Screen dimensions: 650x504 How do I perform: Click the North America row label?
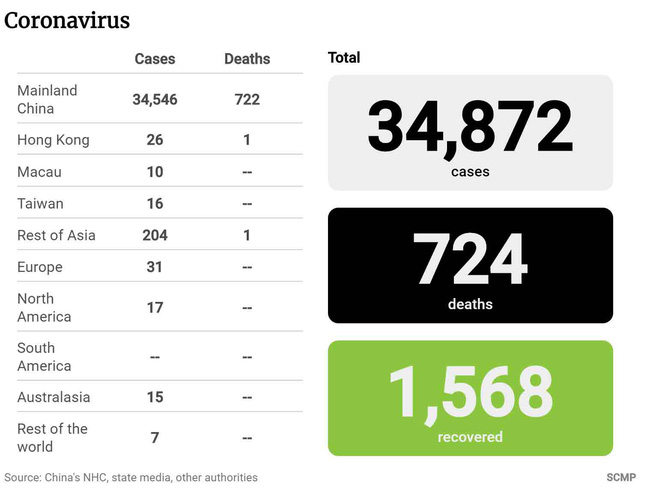[44, 308]
